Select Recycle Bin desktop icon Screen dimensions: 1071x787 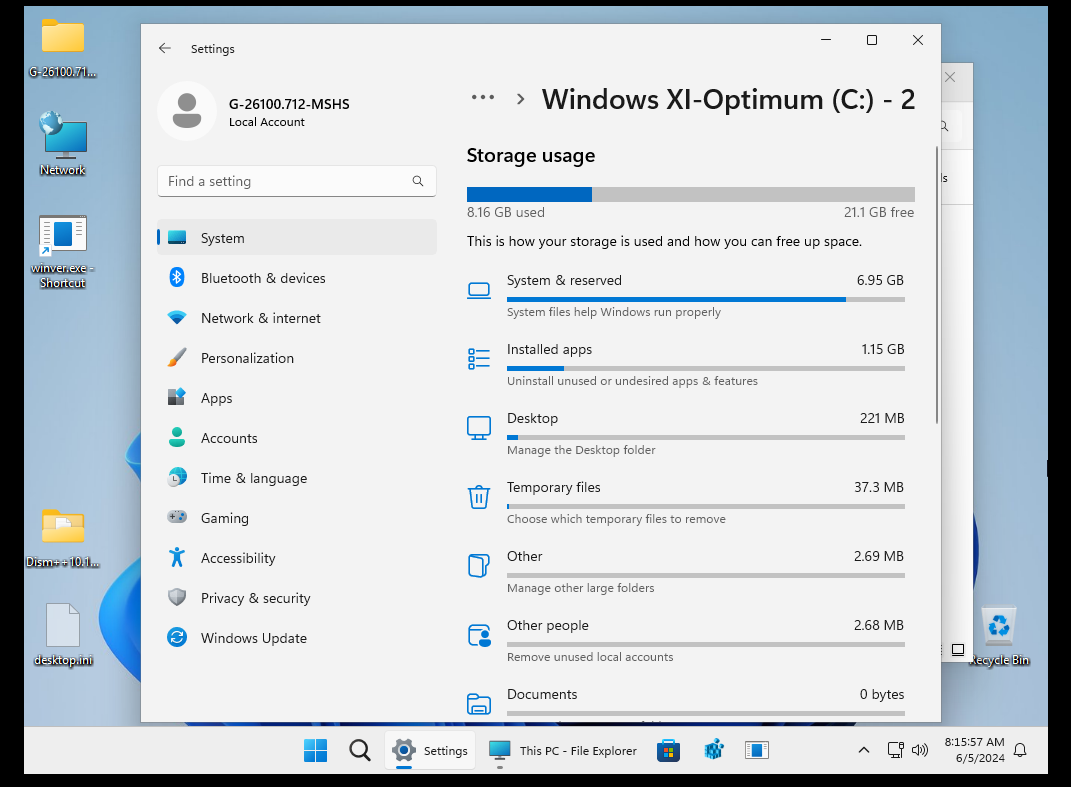pyautogui.click(x=999, y=636)
